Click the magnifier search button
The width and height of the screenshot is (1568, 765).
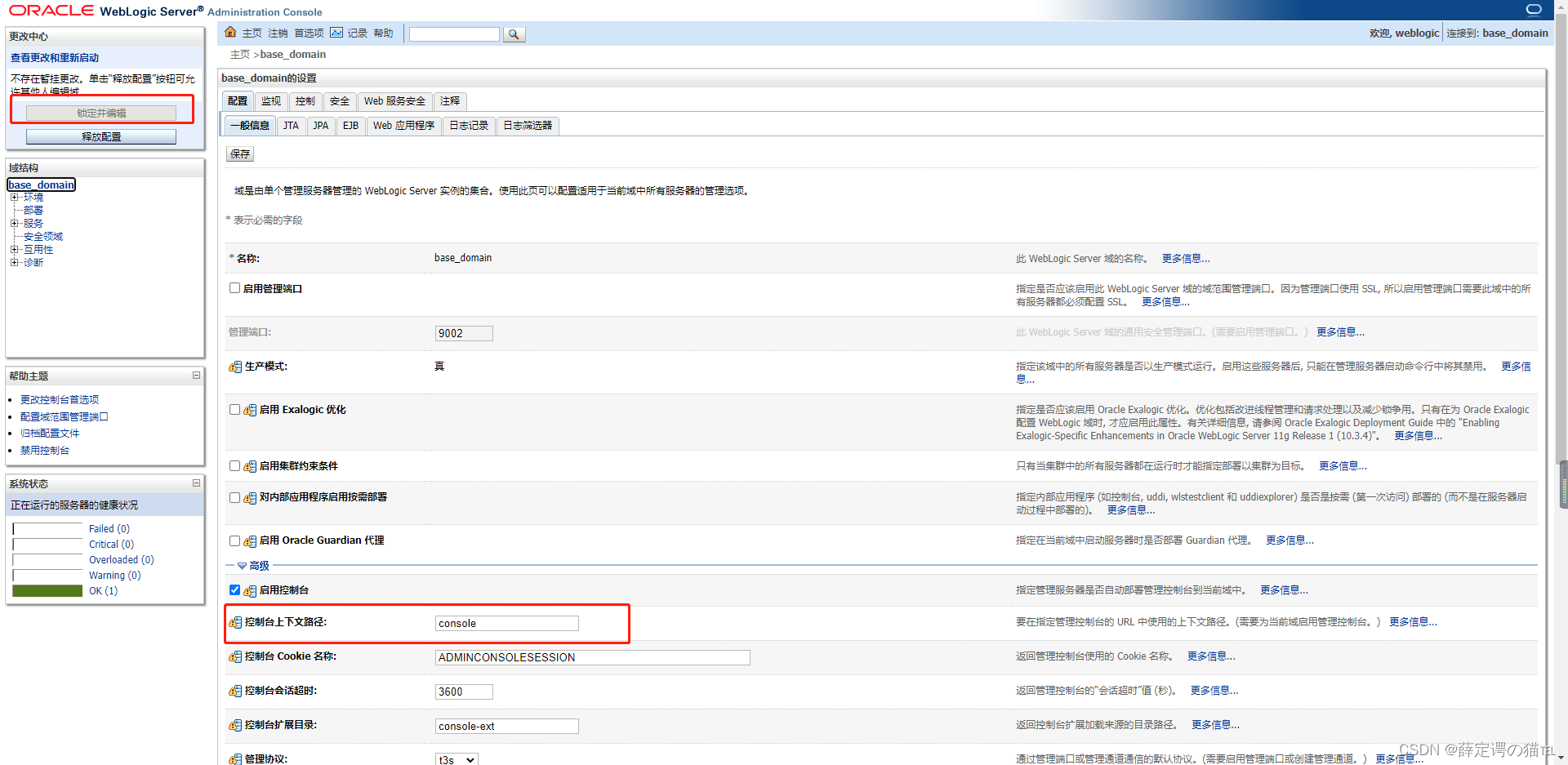(514, 34)
